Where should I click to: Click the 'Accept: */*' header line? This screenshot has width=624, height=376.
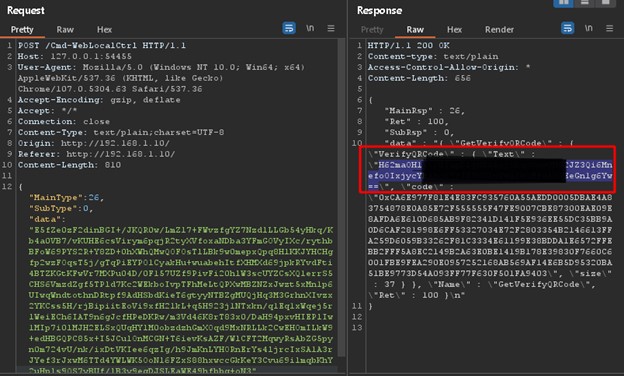pyautogui.click(x=47, y=110)
